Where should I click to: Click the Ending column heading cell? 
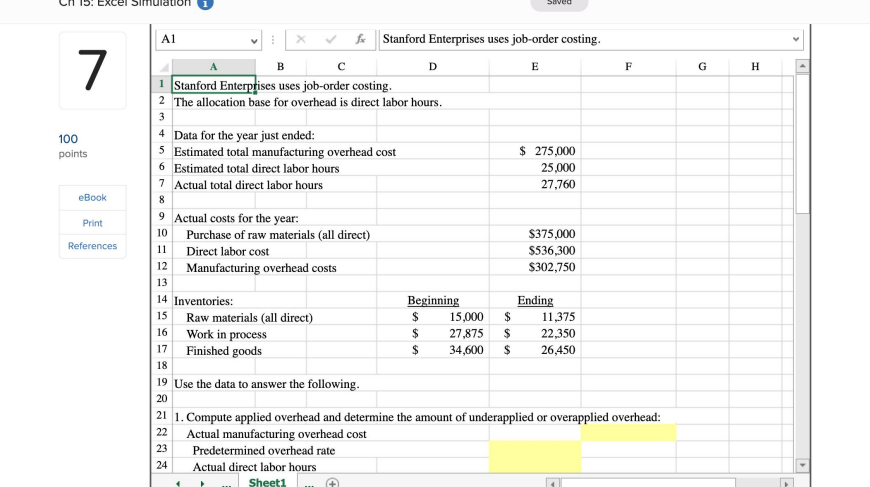click(535, 300)
